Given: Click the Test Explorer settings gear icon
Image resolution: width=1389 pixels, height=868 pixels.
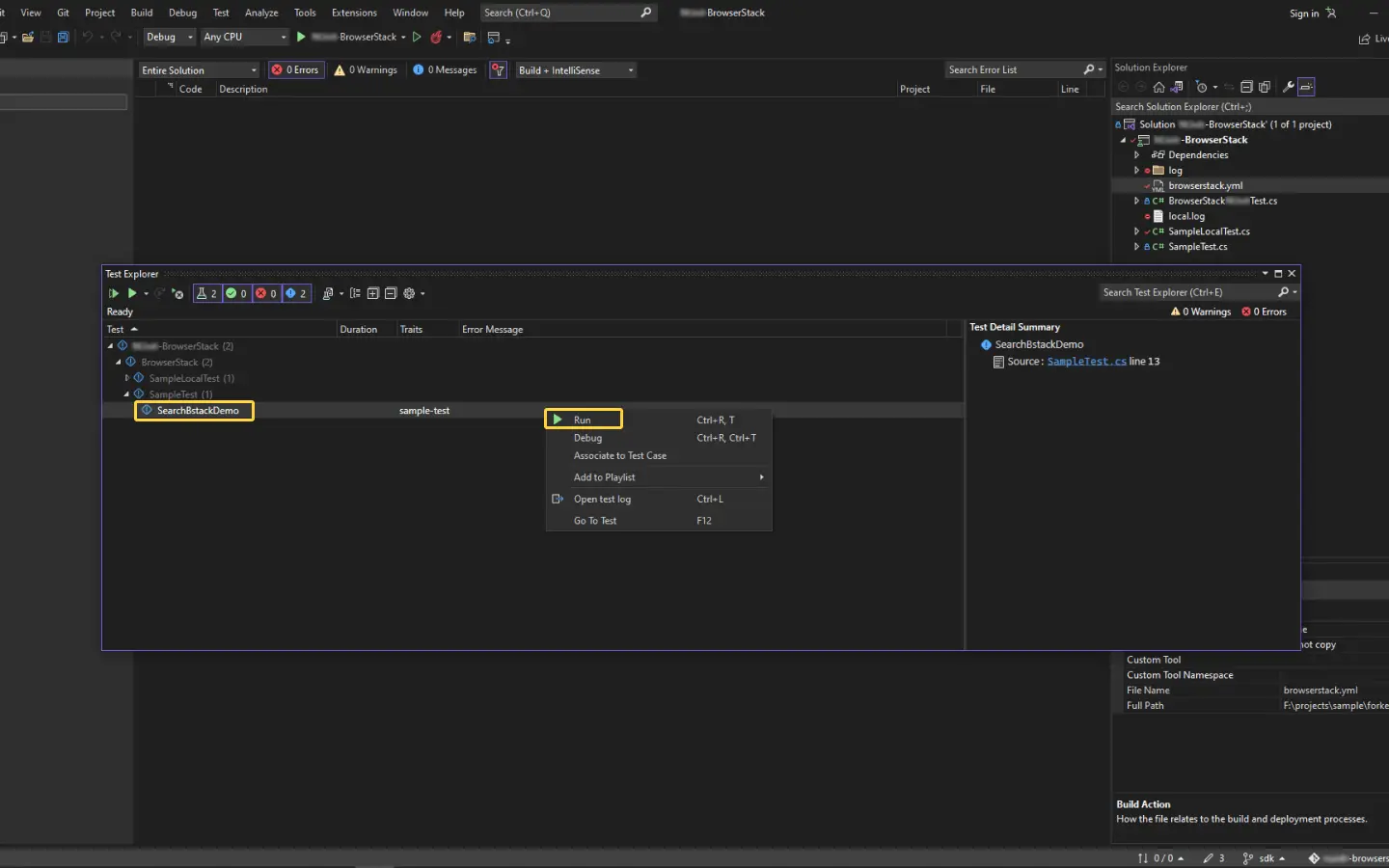Looking at the screenshot, I should click(409, 293).
